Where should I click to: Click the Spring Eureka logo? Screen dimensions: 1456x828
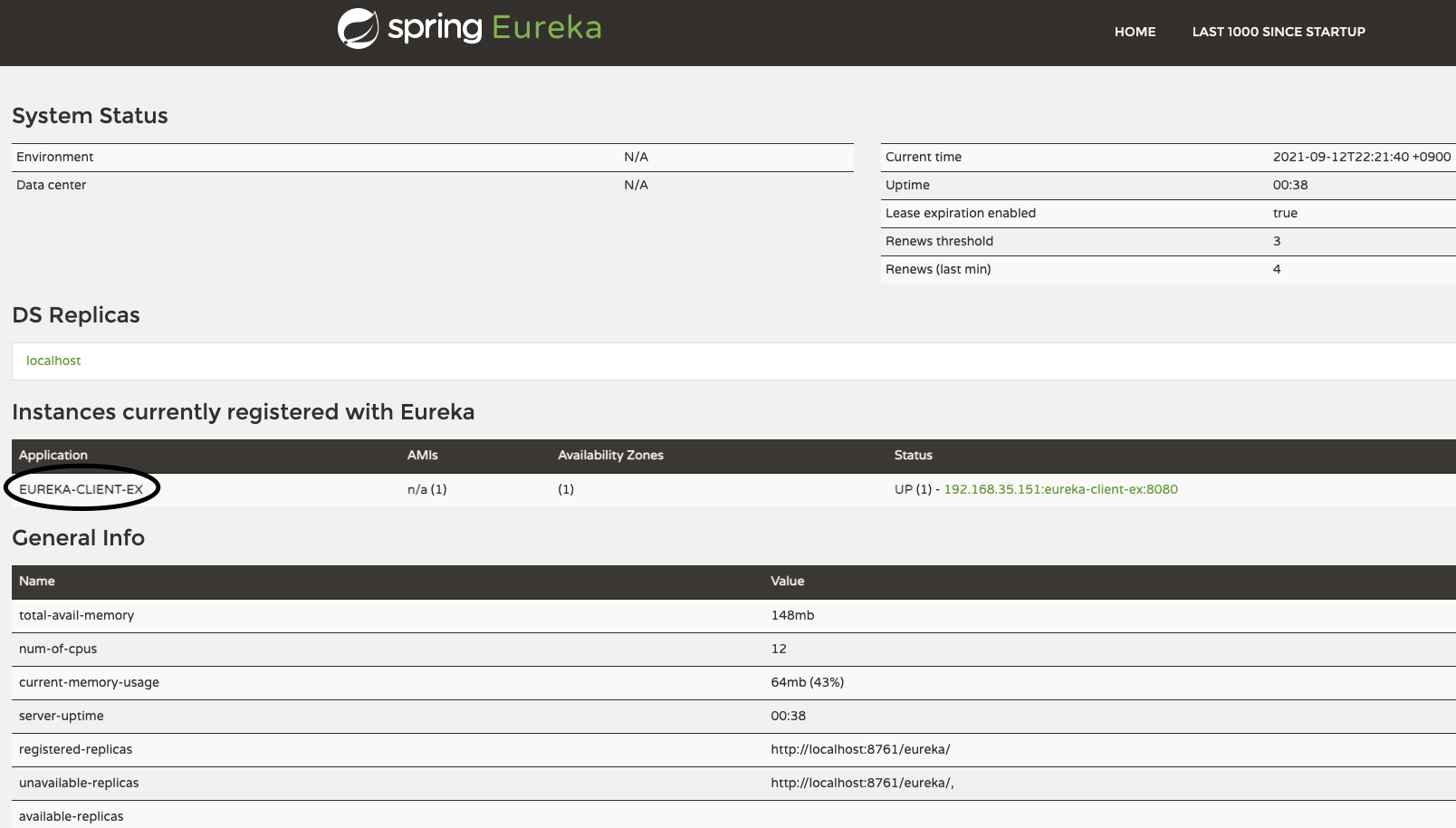469,28
